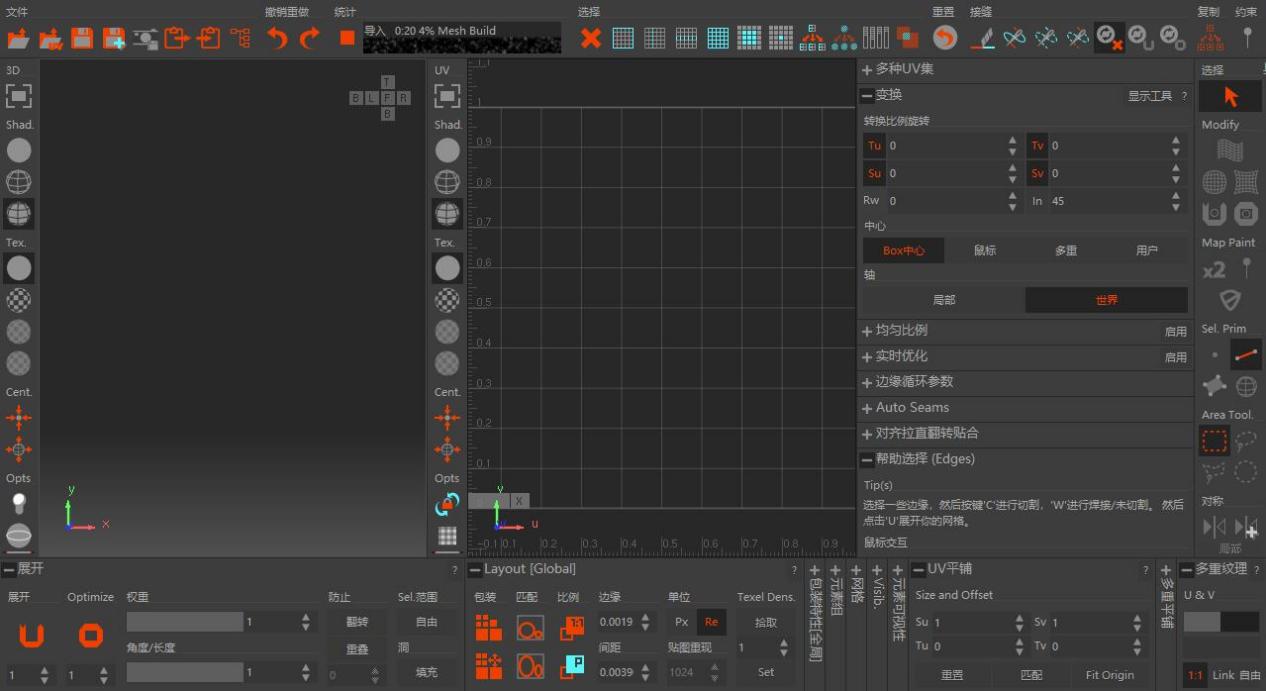Click the 权重 weight slider
The height and width of the screenshot is (691, 1266).
[x=185, y=622]
